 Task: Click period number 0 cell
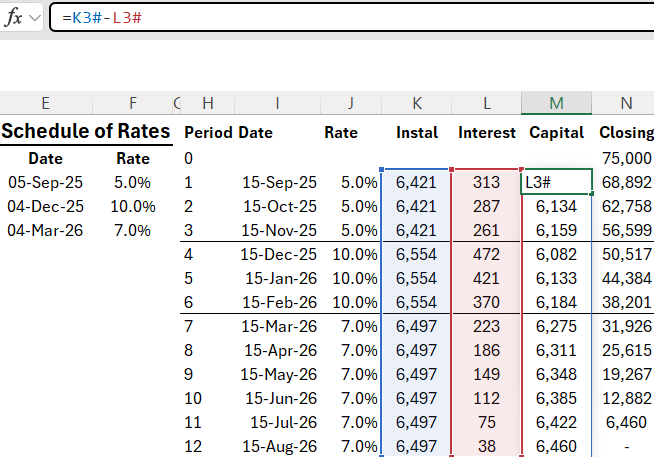[189, 158]
